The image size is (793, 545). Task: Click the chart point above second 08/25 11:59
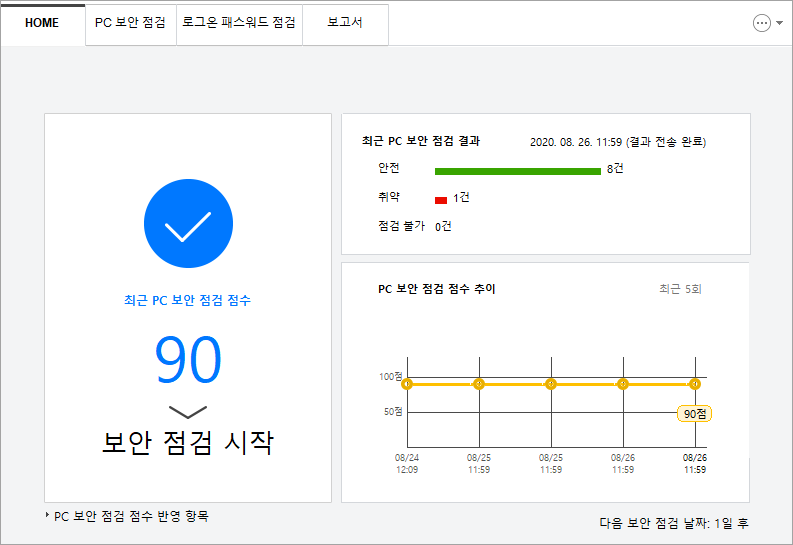pos(551,384)
